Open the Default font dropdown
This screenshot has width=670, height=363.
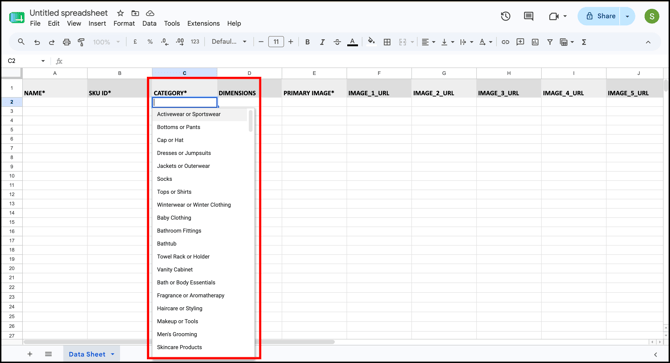(229, 42)
